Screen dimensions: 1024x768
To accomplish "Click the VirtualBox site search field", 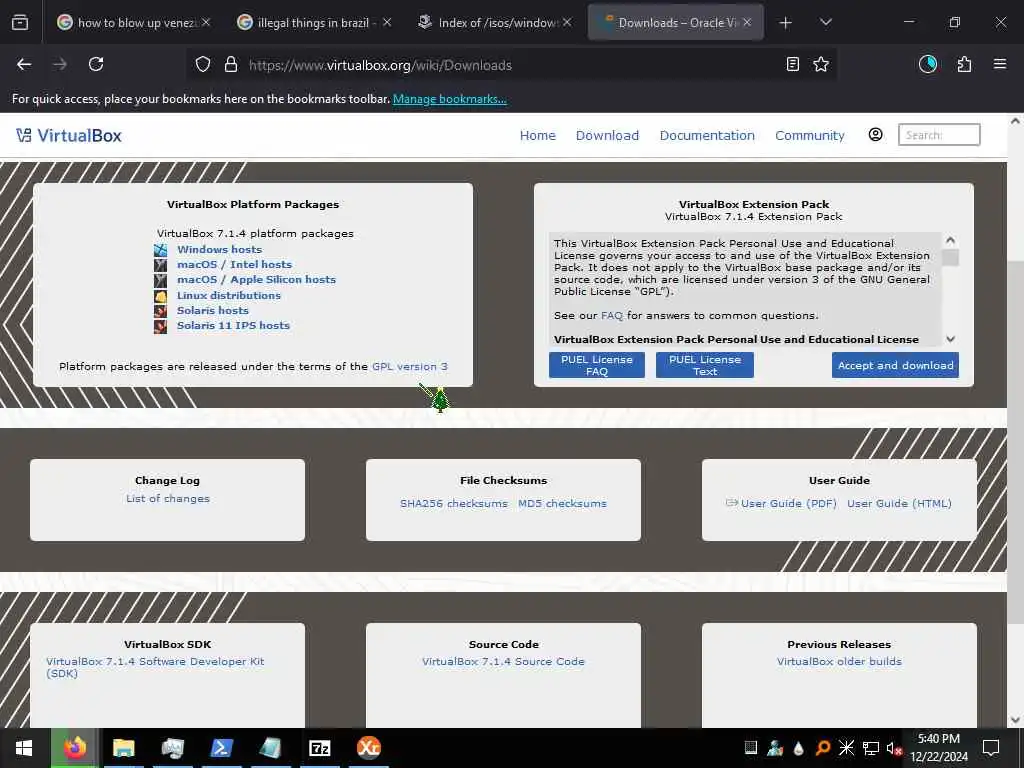I will tap(938, 135).
